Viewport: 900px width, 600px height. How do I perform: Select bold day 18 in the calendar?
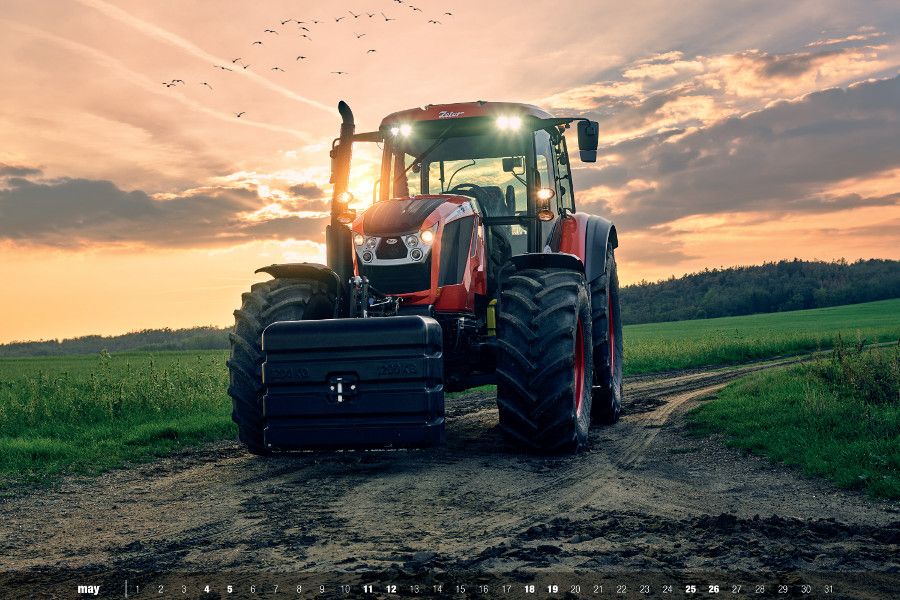[x=529, y=589]
